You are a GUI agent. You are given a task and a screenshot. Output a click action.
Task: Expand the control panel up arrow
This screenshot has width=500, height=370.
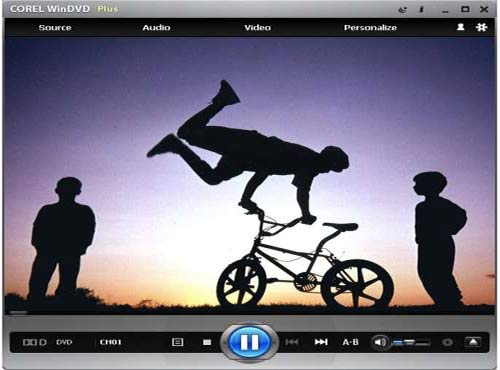pos(473,342)
